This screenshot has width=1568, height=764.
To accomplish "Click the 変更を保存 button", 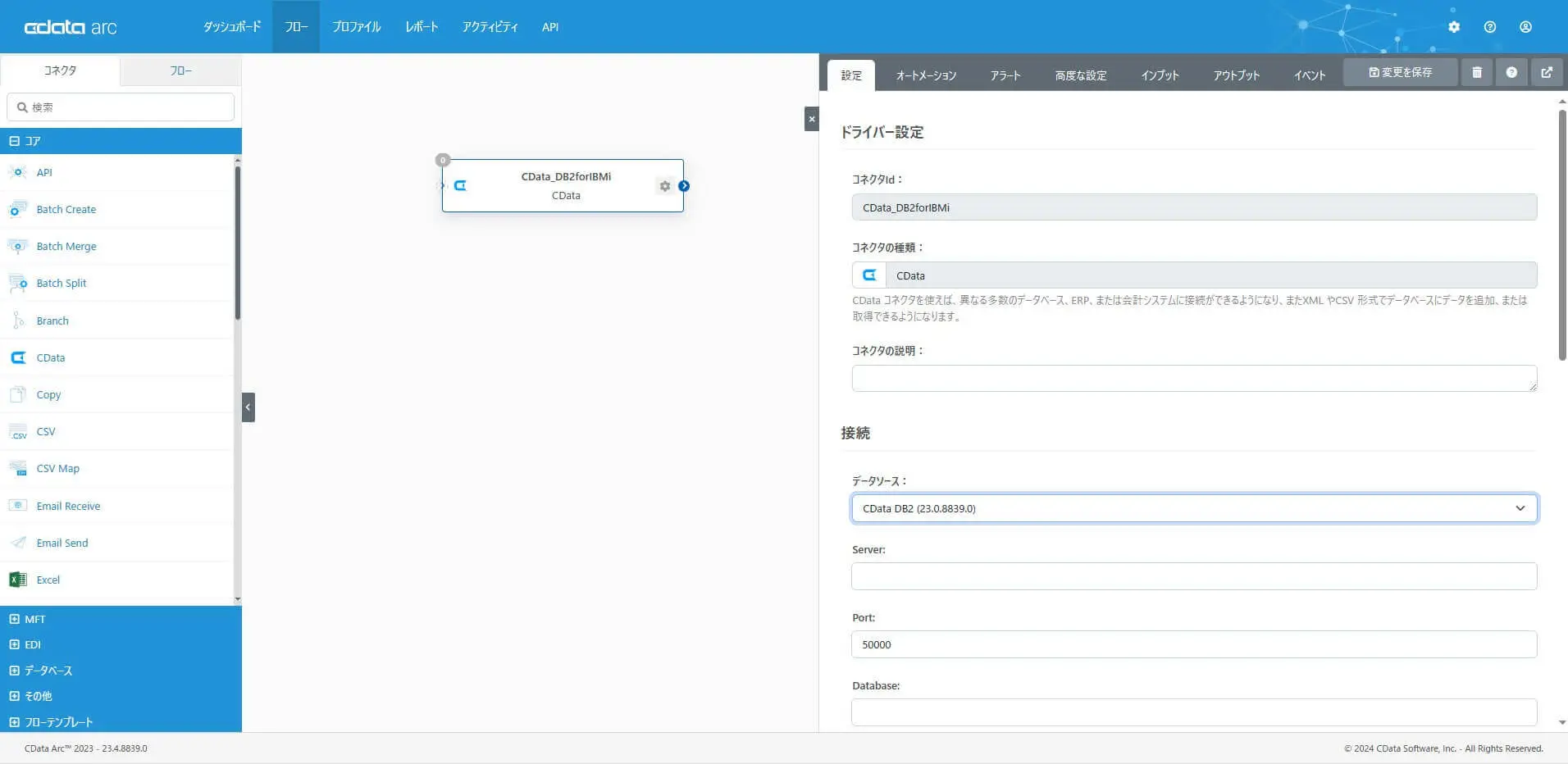I will click(x=1400, y=72).
